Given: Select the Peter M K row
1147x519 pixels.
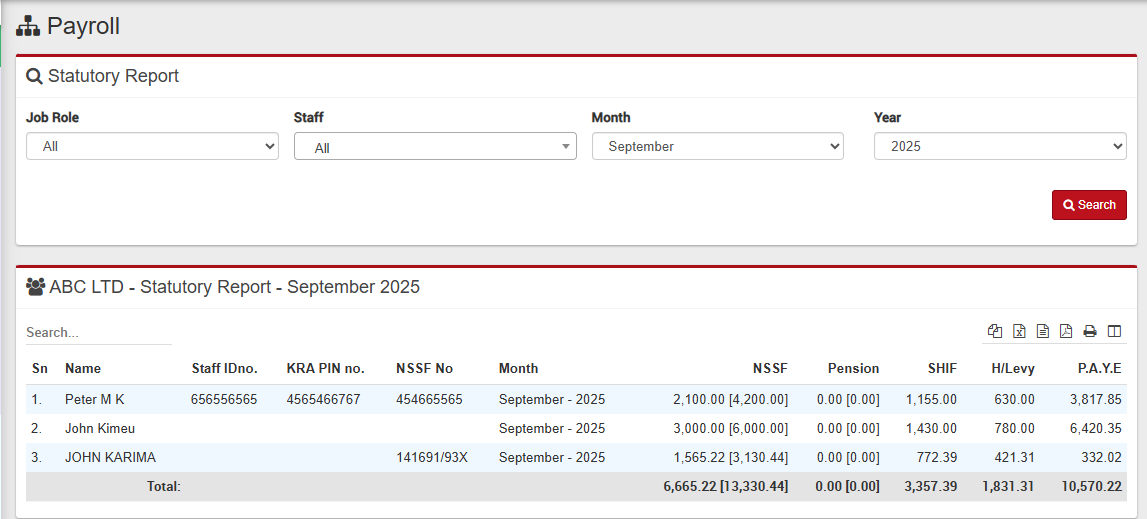Looking at the screenshot, I should tap(95, 399).
